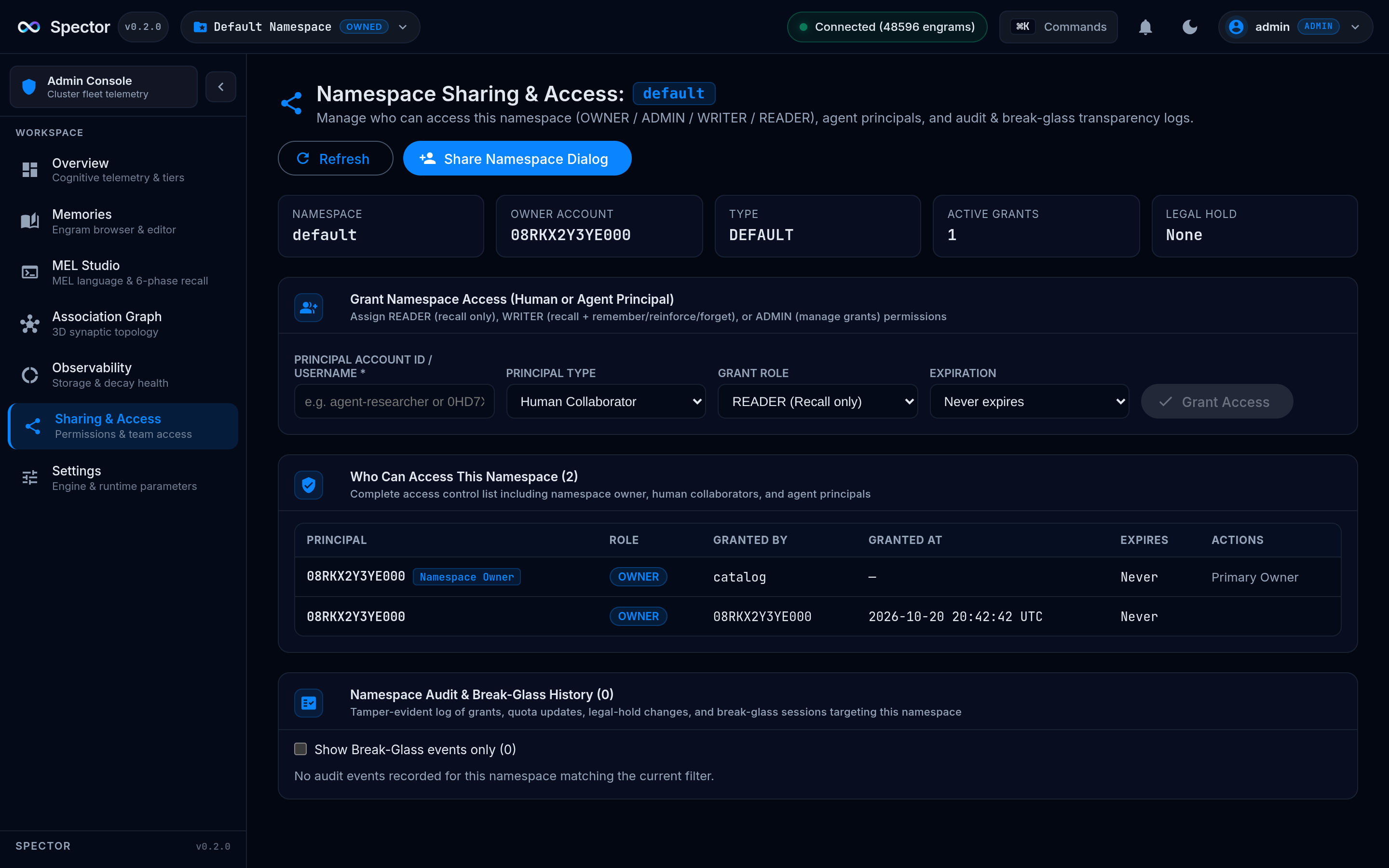
Task: Click the Owner Account value 08RKX2Y3YE000 card
Action: pos(599,226)
